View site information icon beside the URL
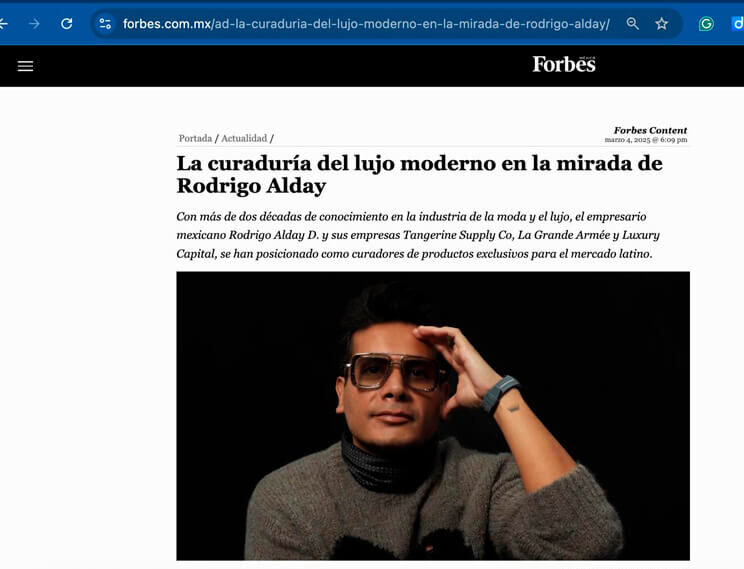The width and height of the screenshot is (744, 569). pos(105,24)
